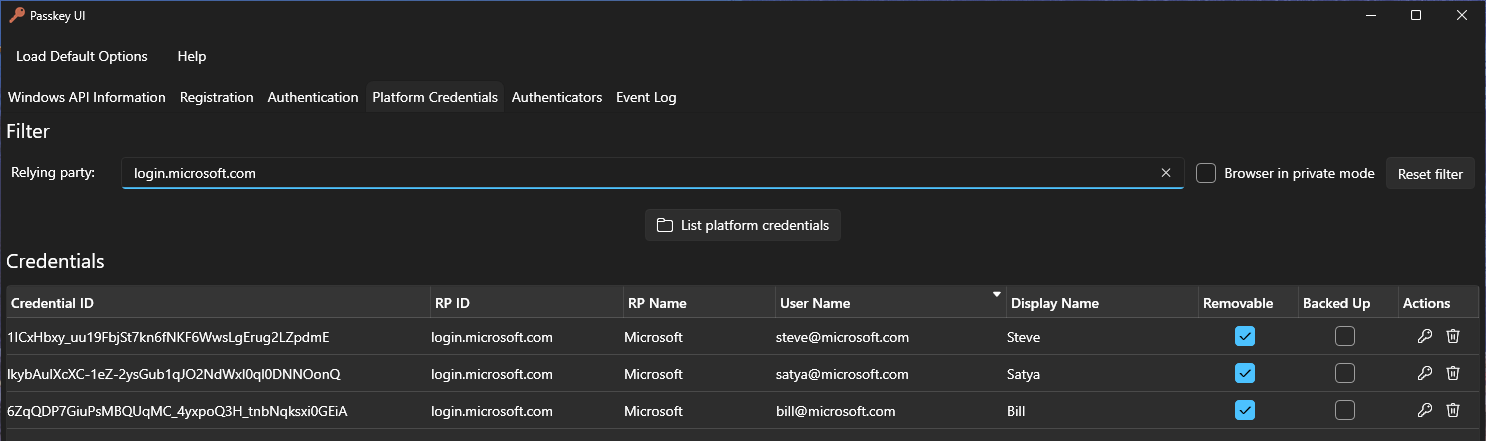The height and width of the screenshot is (441, 1486).
Task: Switch to Authenticators tab
Action: [x=557, y=97]
